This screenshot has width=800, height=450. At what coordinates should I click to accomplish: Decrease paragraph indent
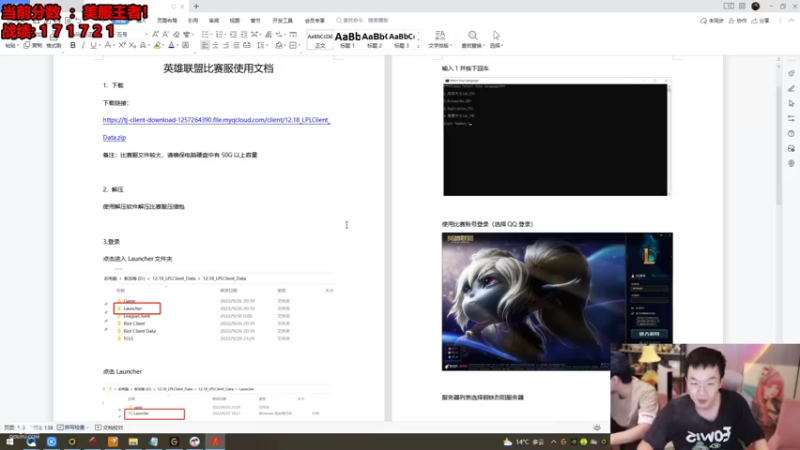click(233, 34)
